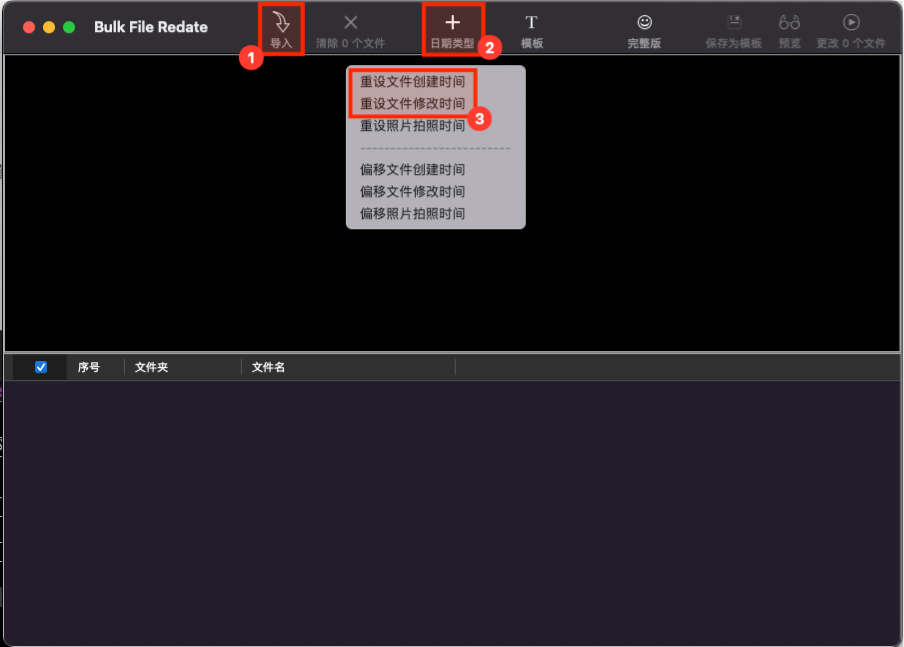Select 偏移照片拍照时间 menu option
This screenshot has width=904, height=647.
pyautogui.click(x=412, y=213)
